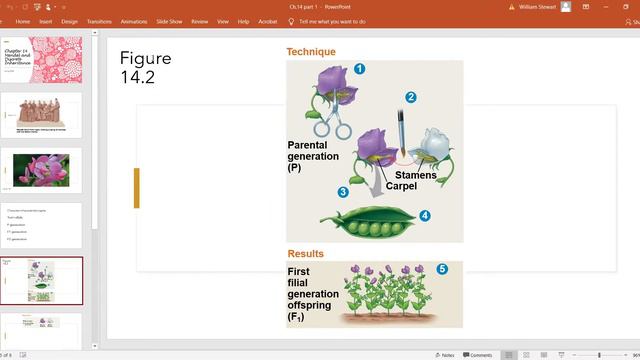Image resolution: width=640 pixels, height=360 pixels.
Task: Switch to the Design tab
Action: pyautogui.click(x=69, y=22)
